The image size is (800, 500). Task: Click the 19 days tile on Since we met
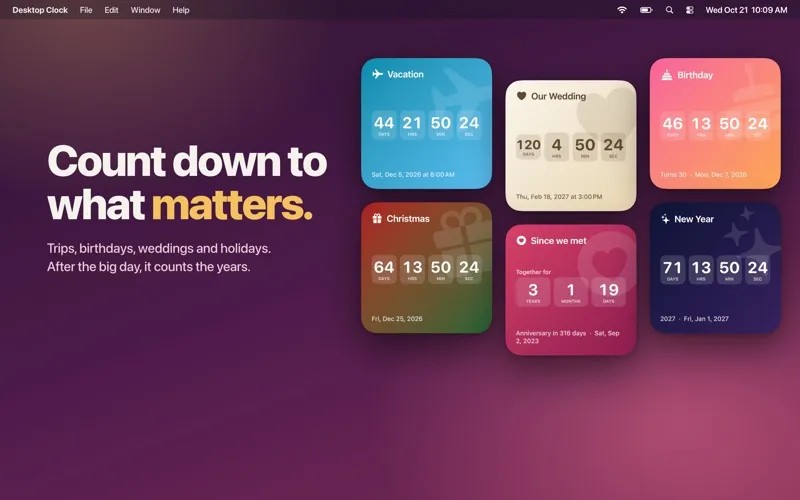pos(608,292)
